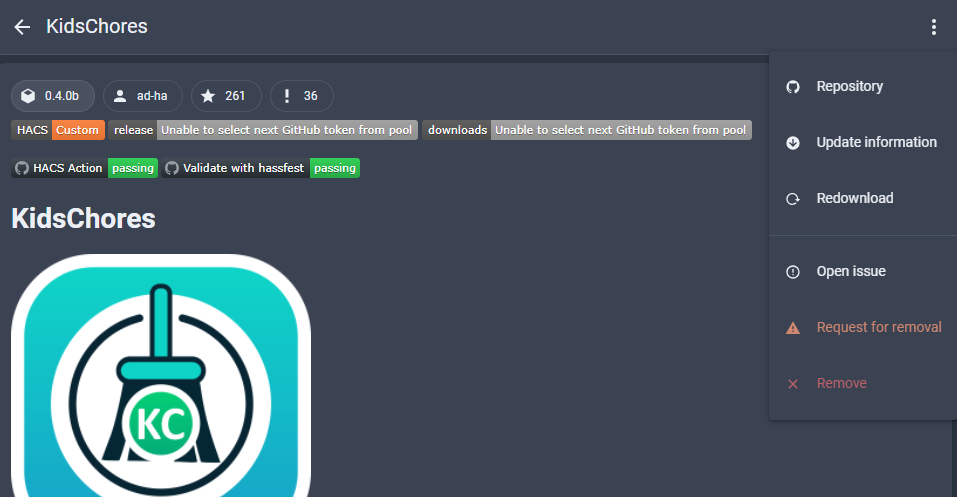Viewport: 957px width, 497px height.
Task: Select Repository from the menu
Action: (863, 87)
